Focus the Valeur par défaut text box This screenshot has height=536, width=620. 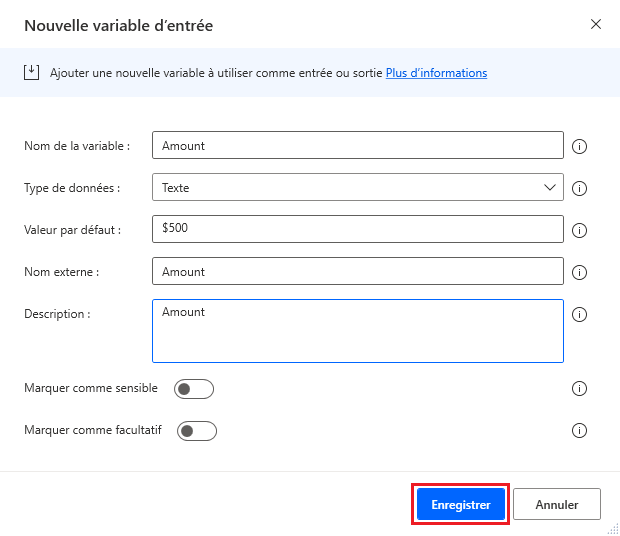(357, 229)
